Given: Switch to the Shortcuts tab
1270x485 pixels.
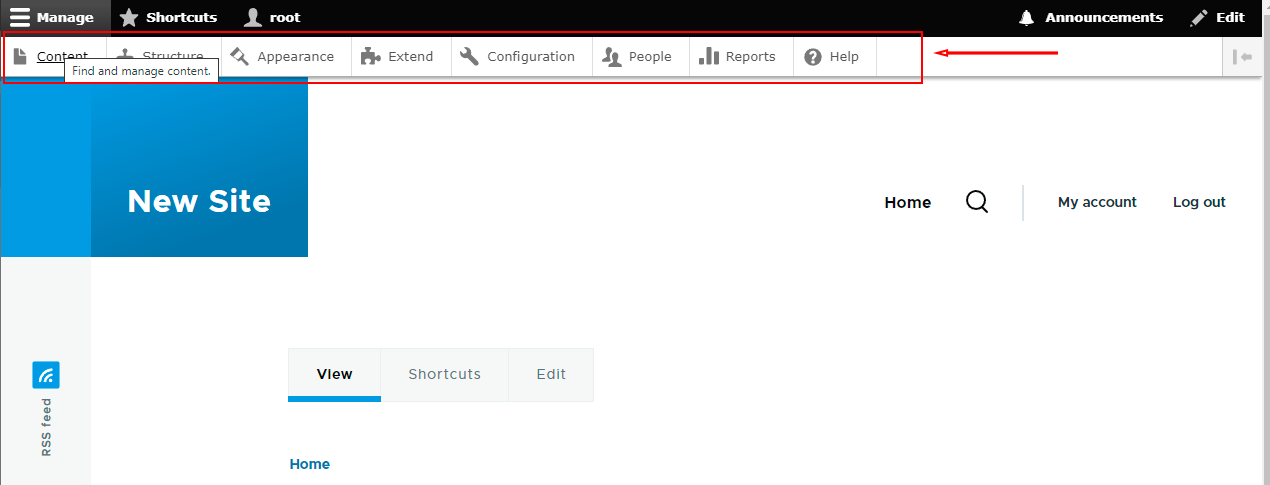Looking at the screenshot, I should coord(444,374).
